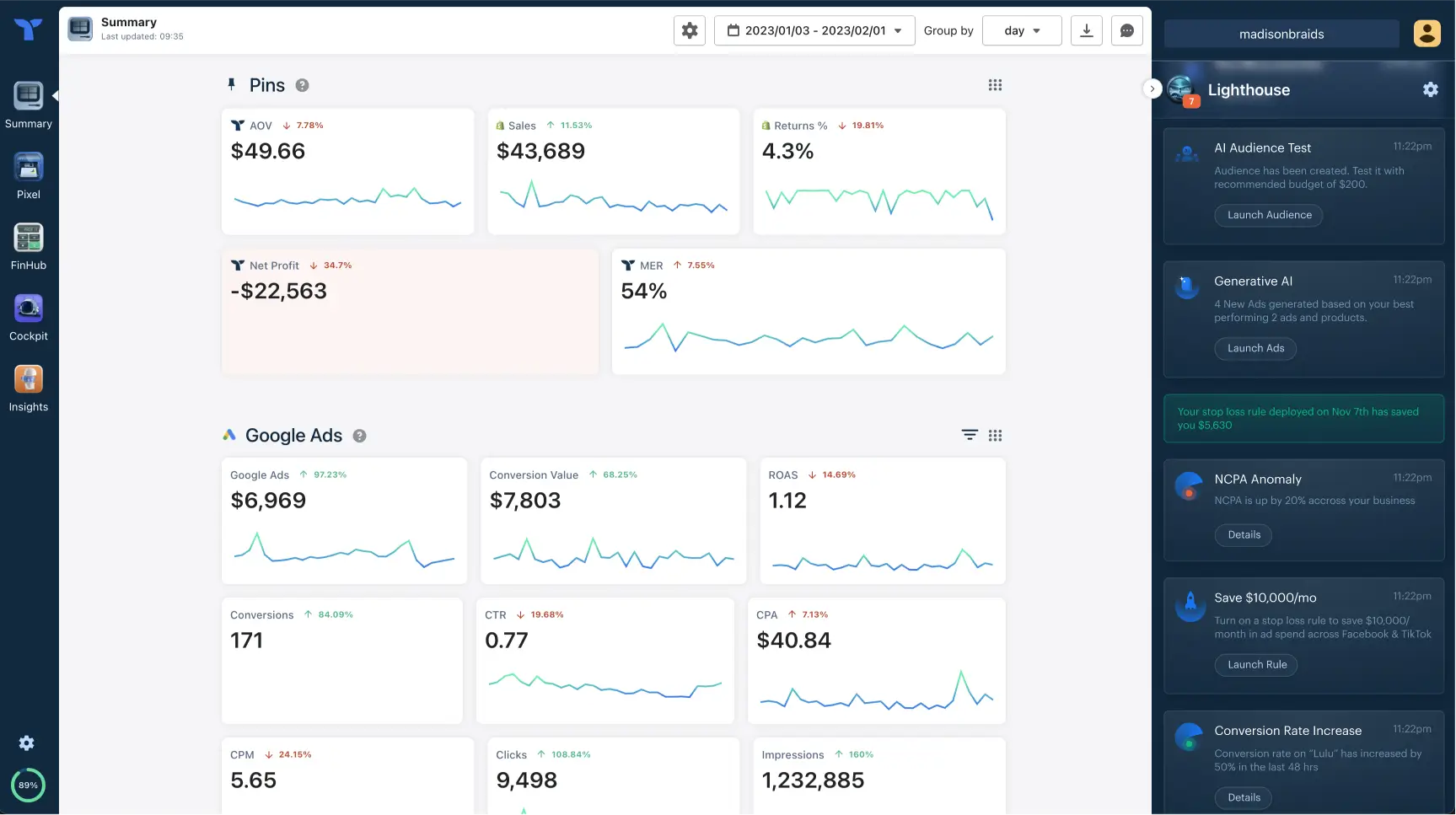This screenshot has width=1456, height=815.
Task: Click the download report icon
Action: point(1087,30)
